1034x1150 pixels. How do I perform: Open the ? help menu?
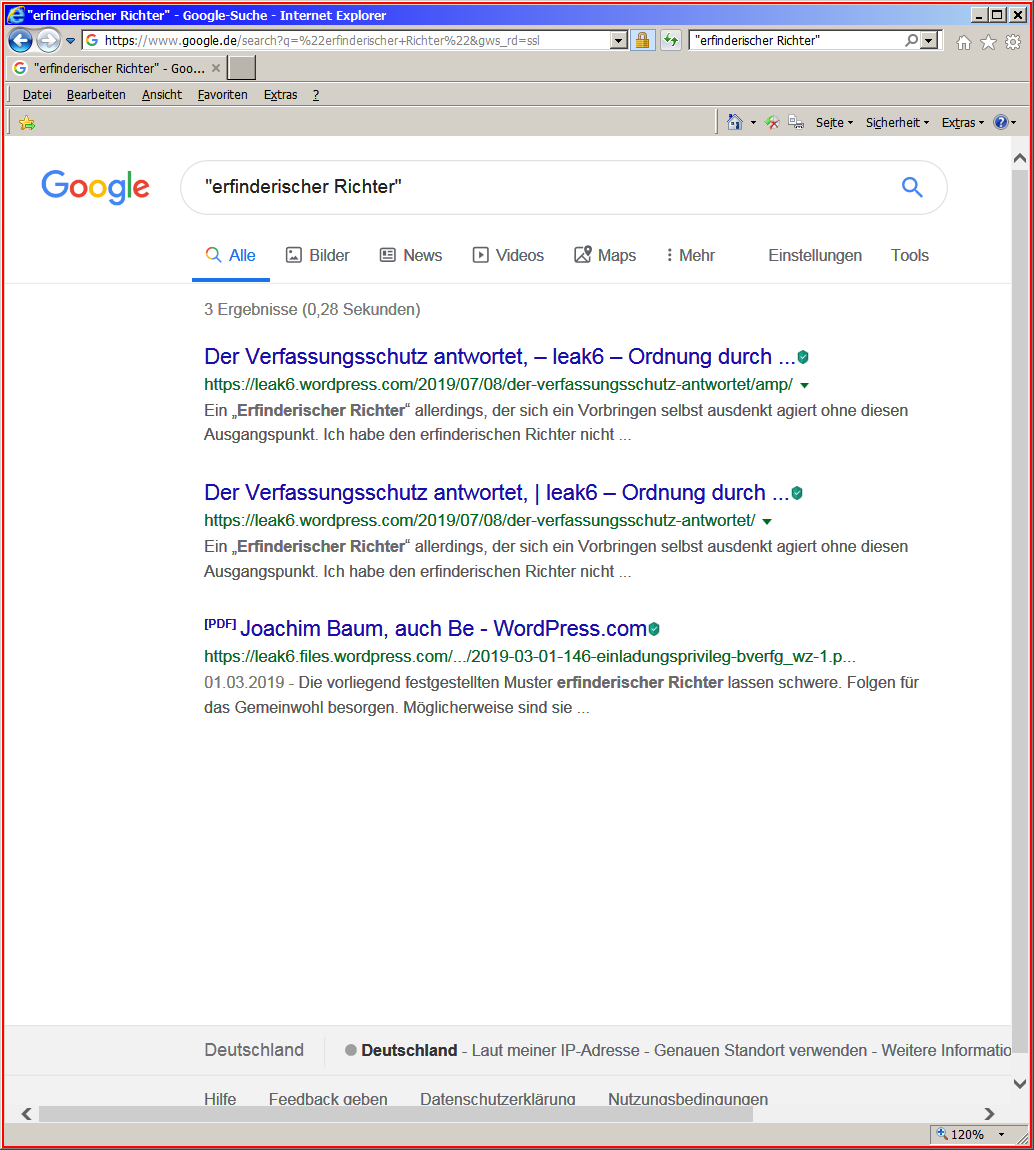pyautogui.click(x=316, y=95)
